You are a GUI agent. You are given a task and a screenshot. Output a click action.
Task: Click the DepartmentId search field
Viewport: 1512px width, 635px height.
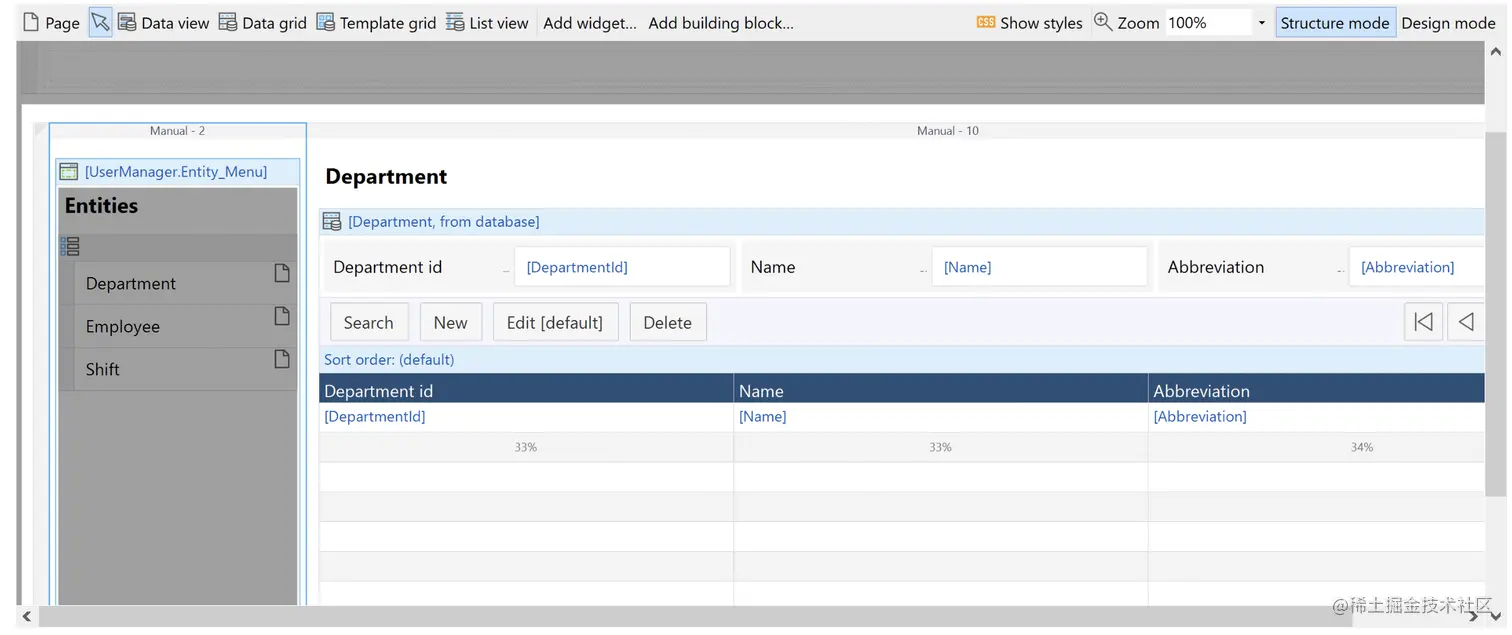click(622, 267)
